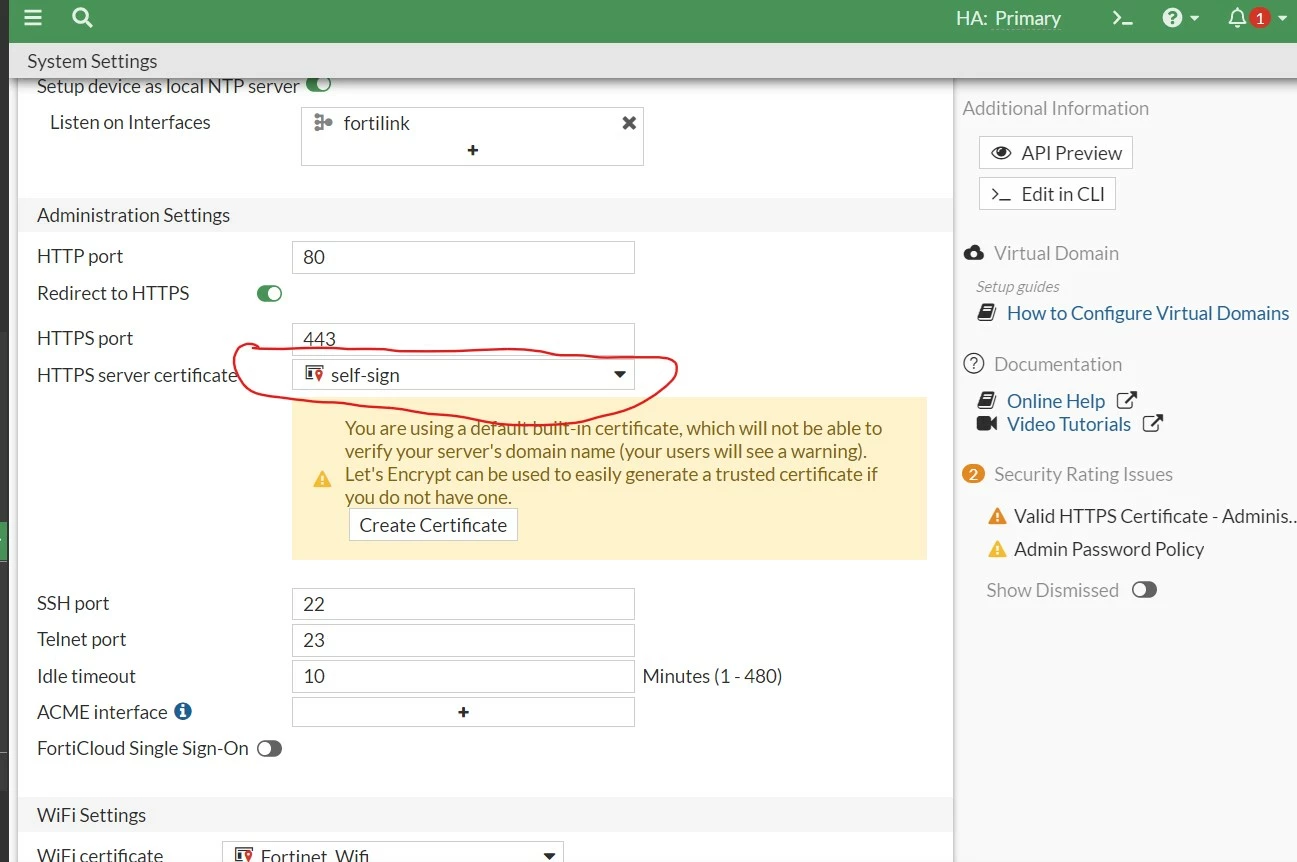Click the API Preview button
This screenshot has height=862, width=1297.
pos(1056,153)
